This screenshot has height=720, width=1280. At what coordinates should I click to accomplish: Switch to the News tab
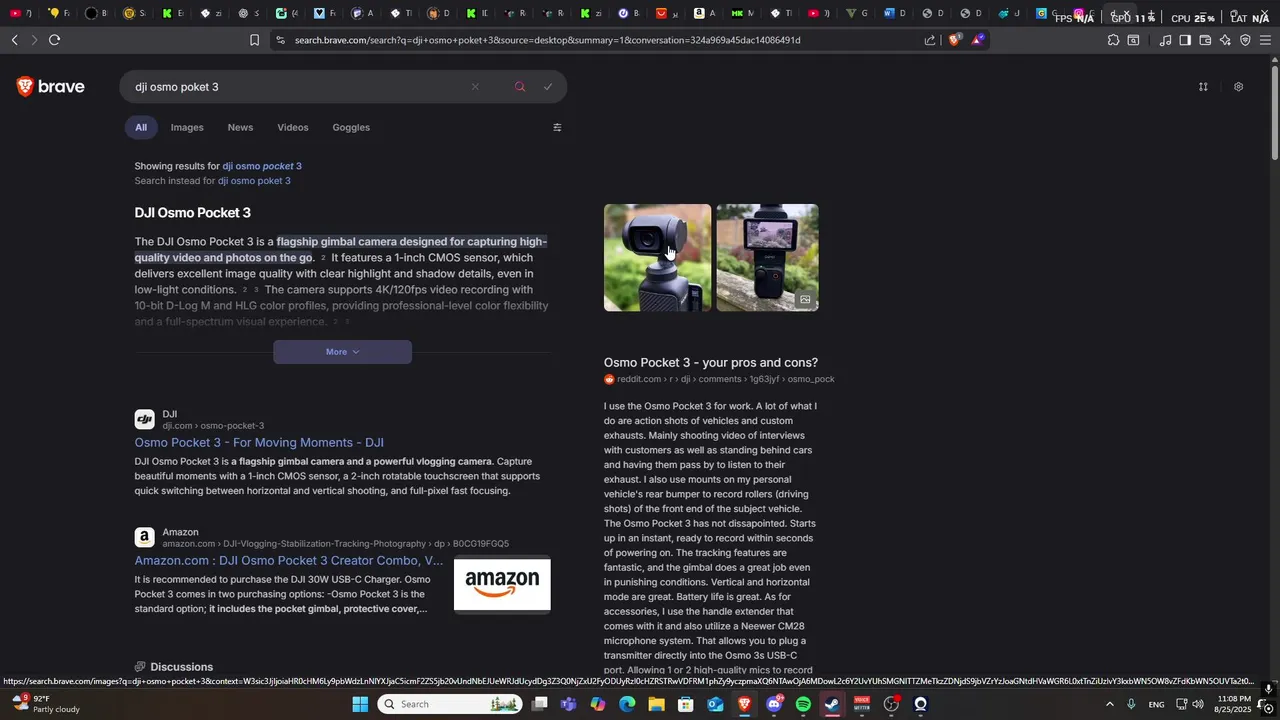(240, 127)
